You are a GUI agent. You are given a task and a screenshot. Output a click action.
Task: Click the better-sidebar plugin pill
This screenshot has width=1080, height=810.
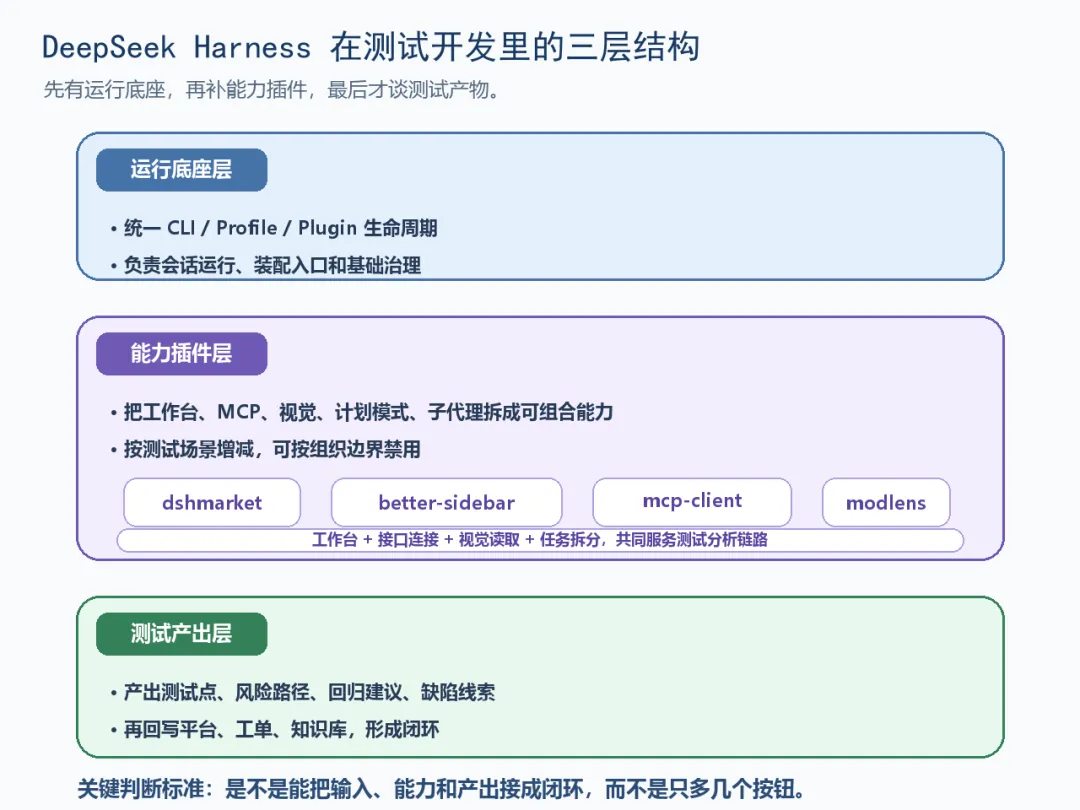point(446,502)
